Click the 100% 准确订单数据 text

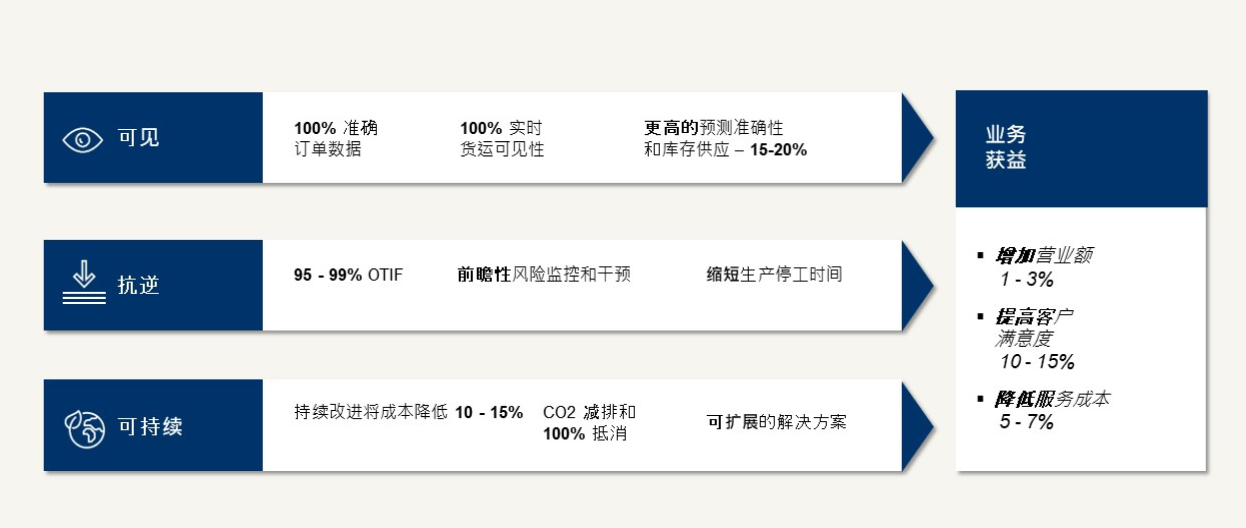coord(336,139)
